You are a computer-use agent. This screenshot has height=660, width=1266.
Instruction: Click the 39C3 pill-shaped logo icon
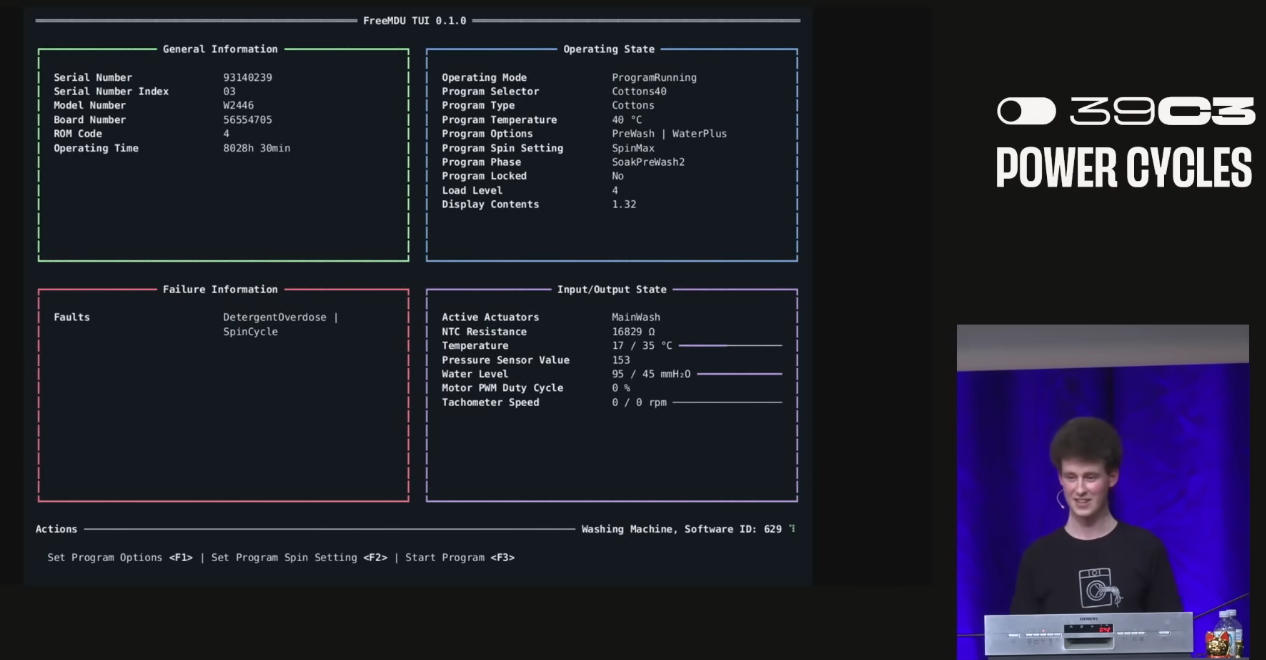(x=1026, y=111)
